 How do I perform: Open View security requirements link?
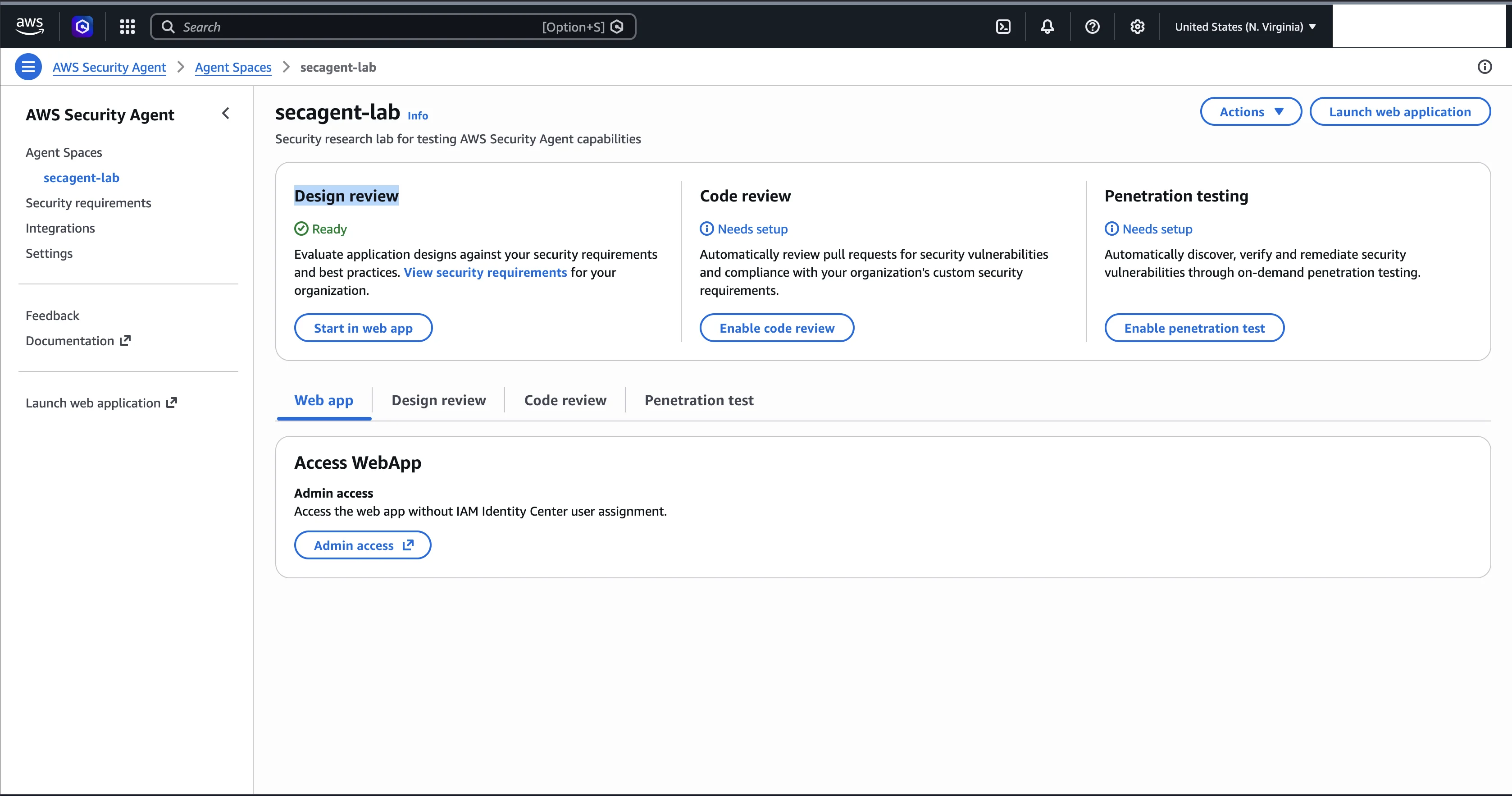tap(485, 272)
